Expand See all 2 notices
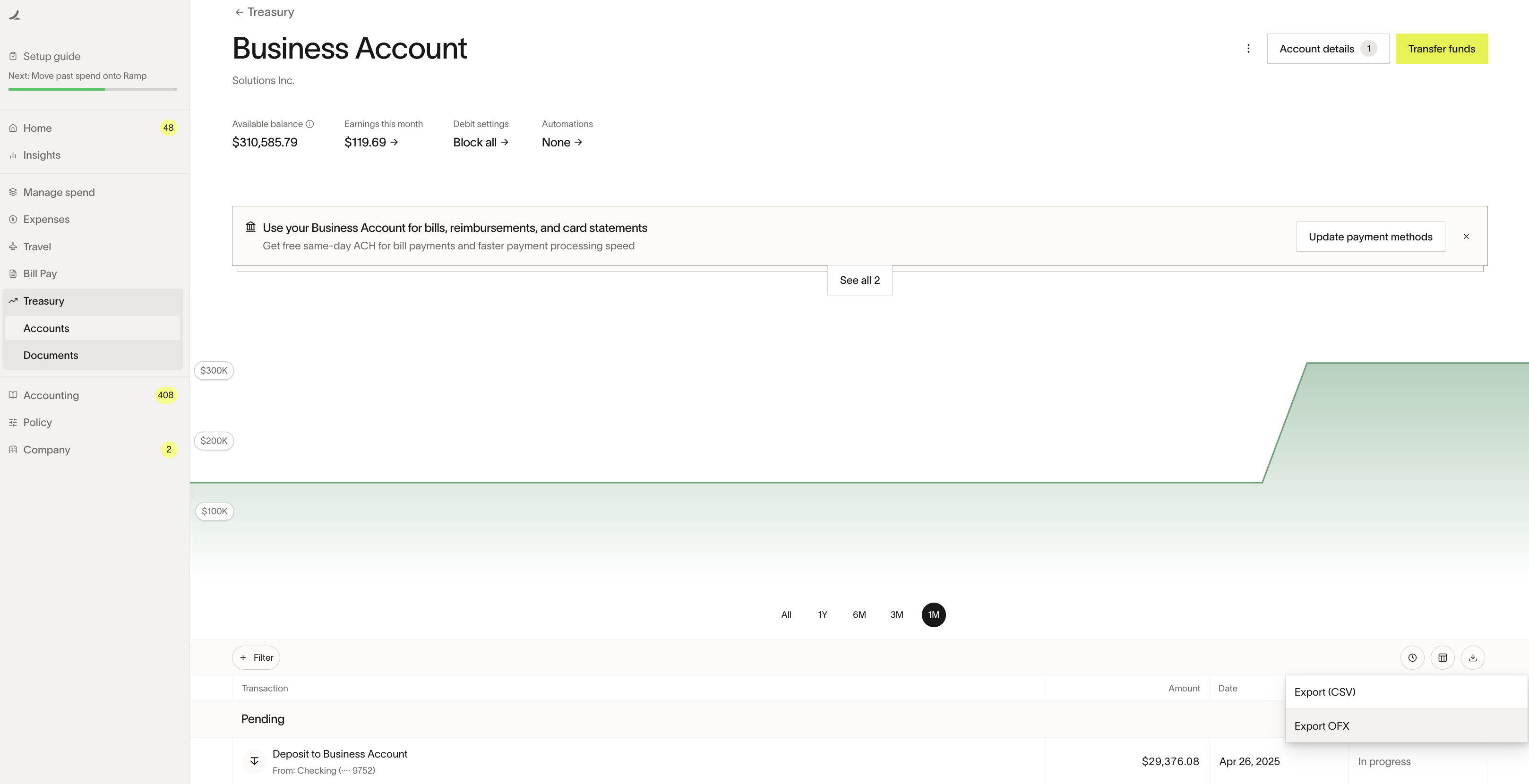This screenshot has height=784, width=1529. point(859,280)
